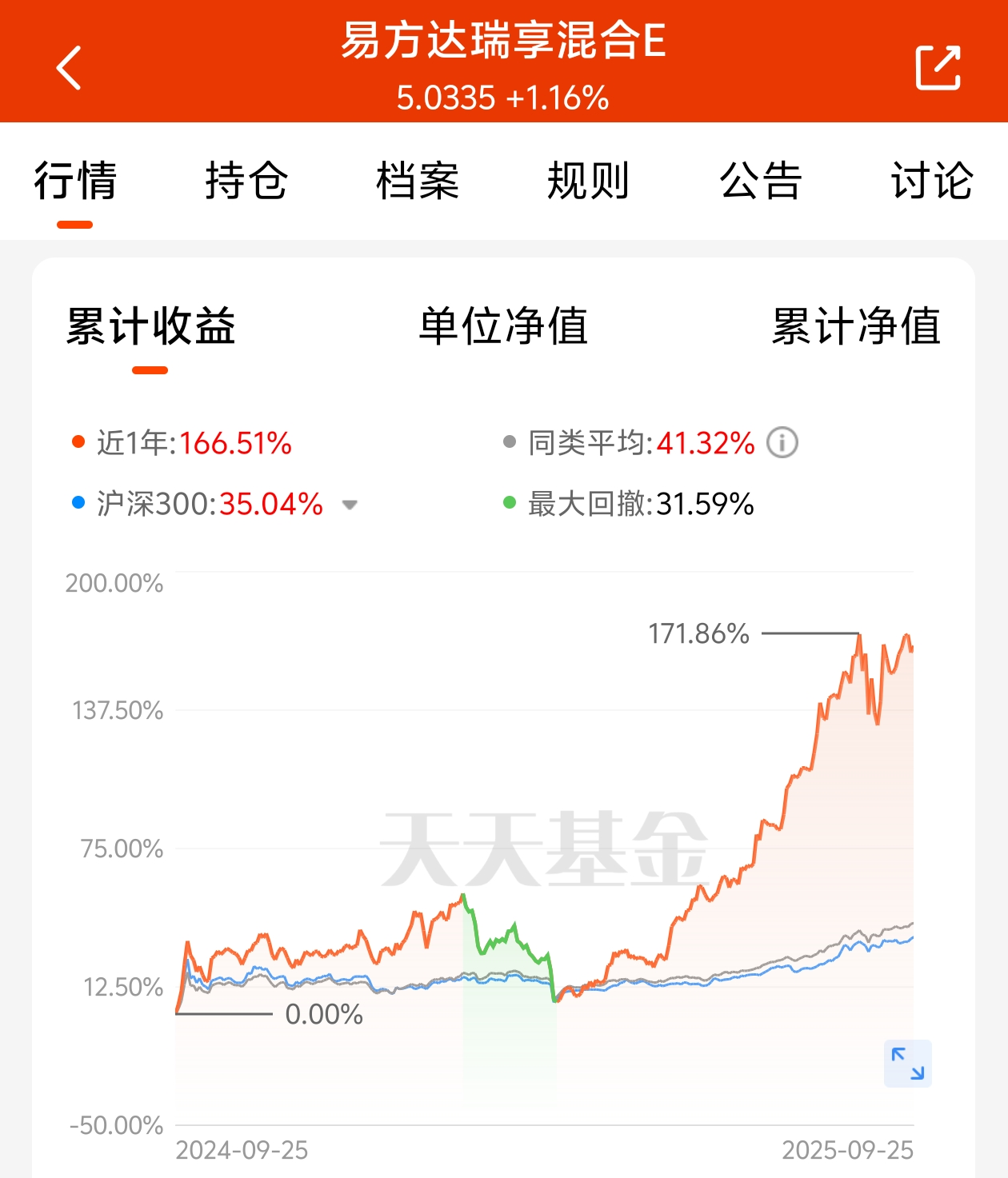Tap info icon beside 同类平均
This screenshot has height=1178, width=1008.
click(782, 442)
